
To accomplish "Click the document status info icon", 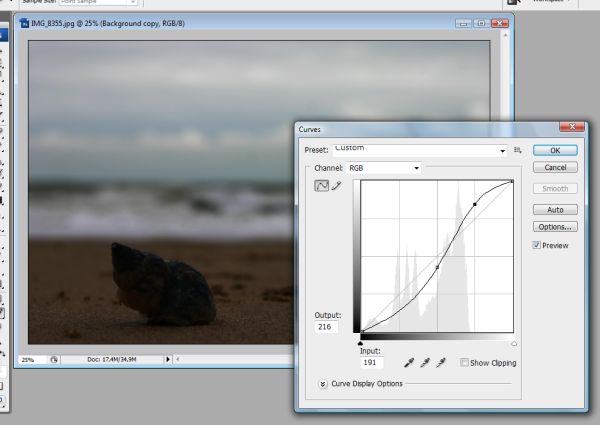I will (54, 359).
